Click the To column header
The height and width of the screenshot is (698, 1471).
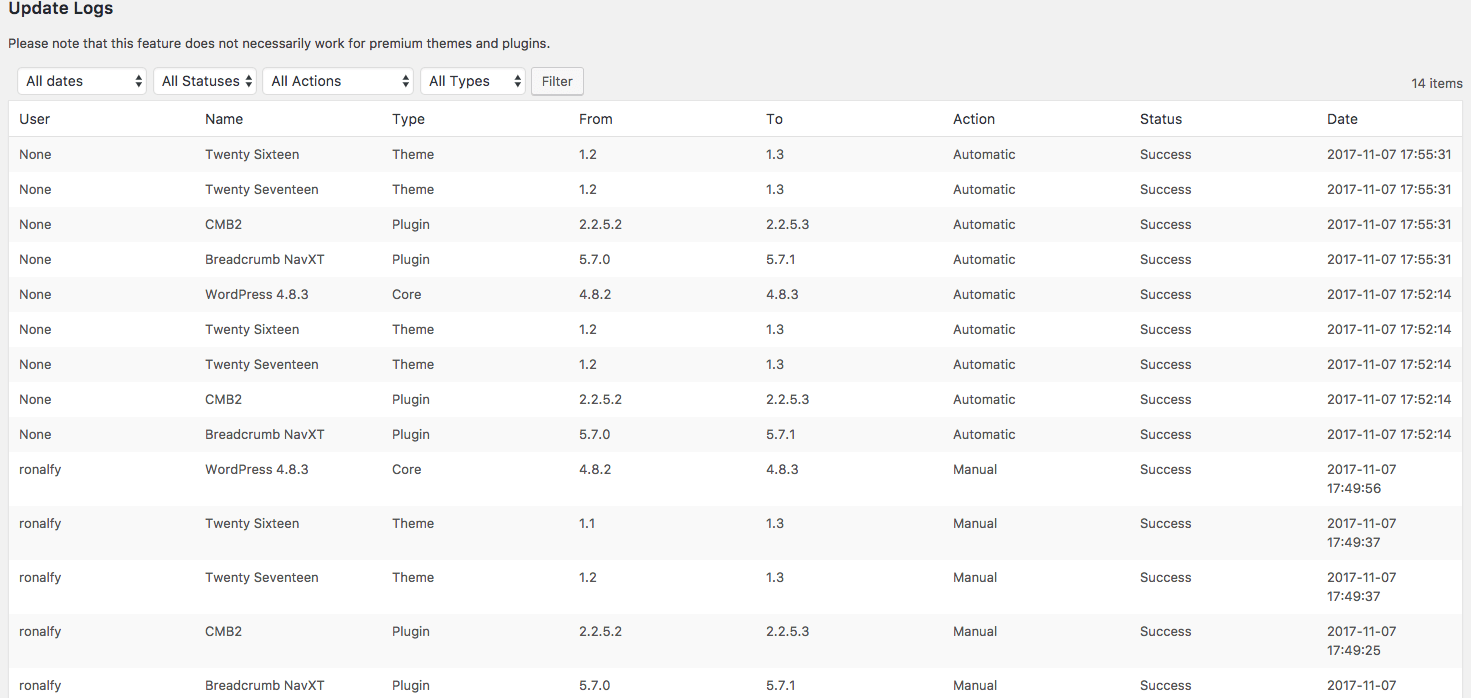[774, 119]
